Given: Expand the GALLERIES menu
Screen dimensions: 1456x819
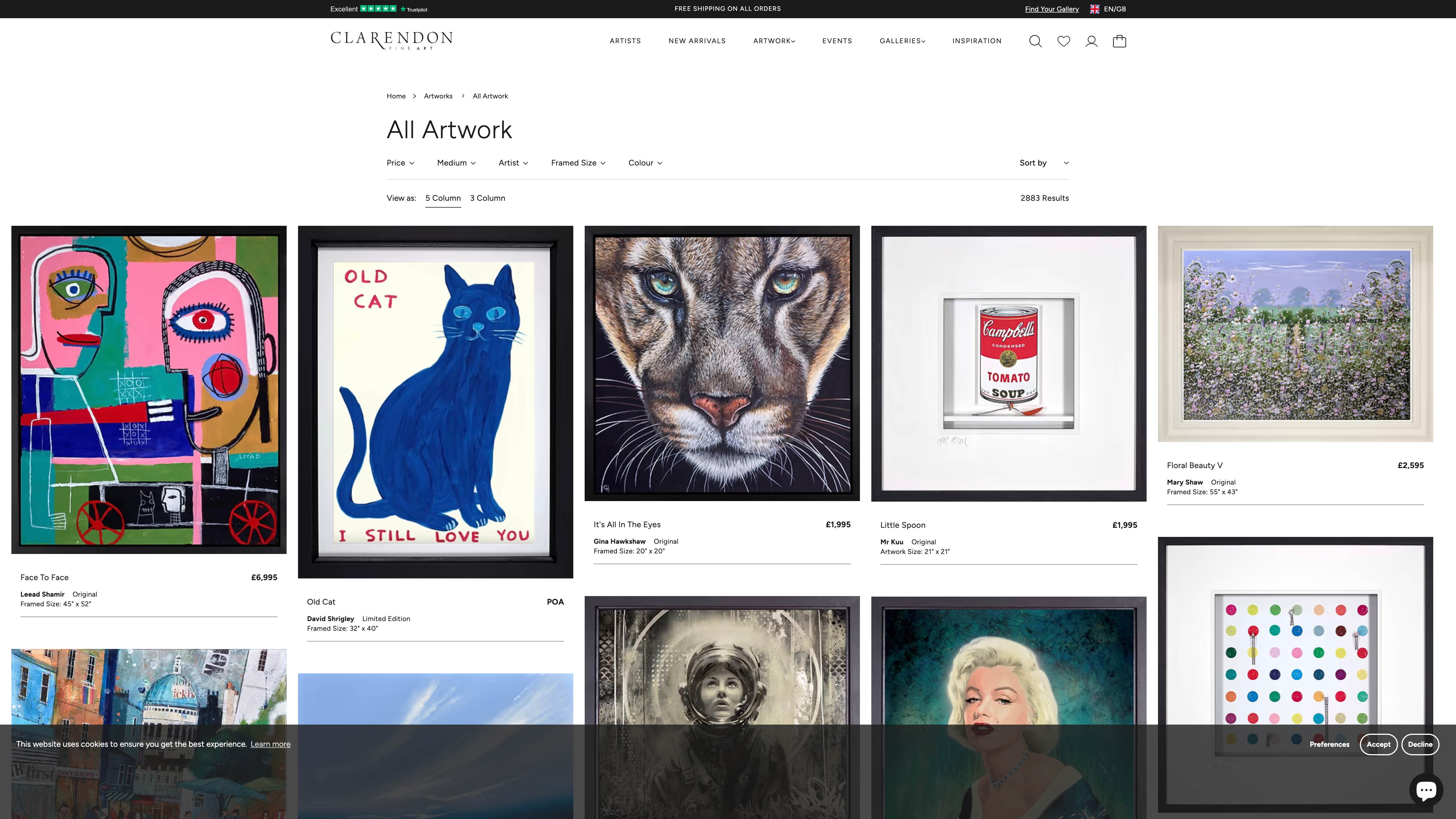Looking at the screenshot, I should pyautogui.click(x=901, y=41).
